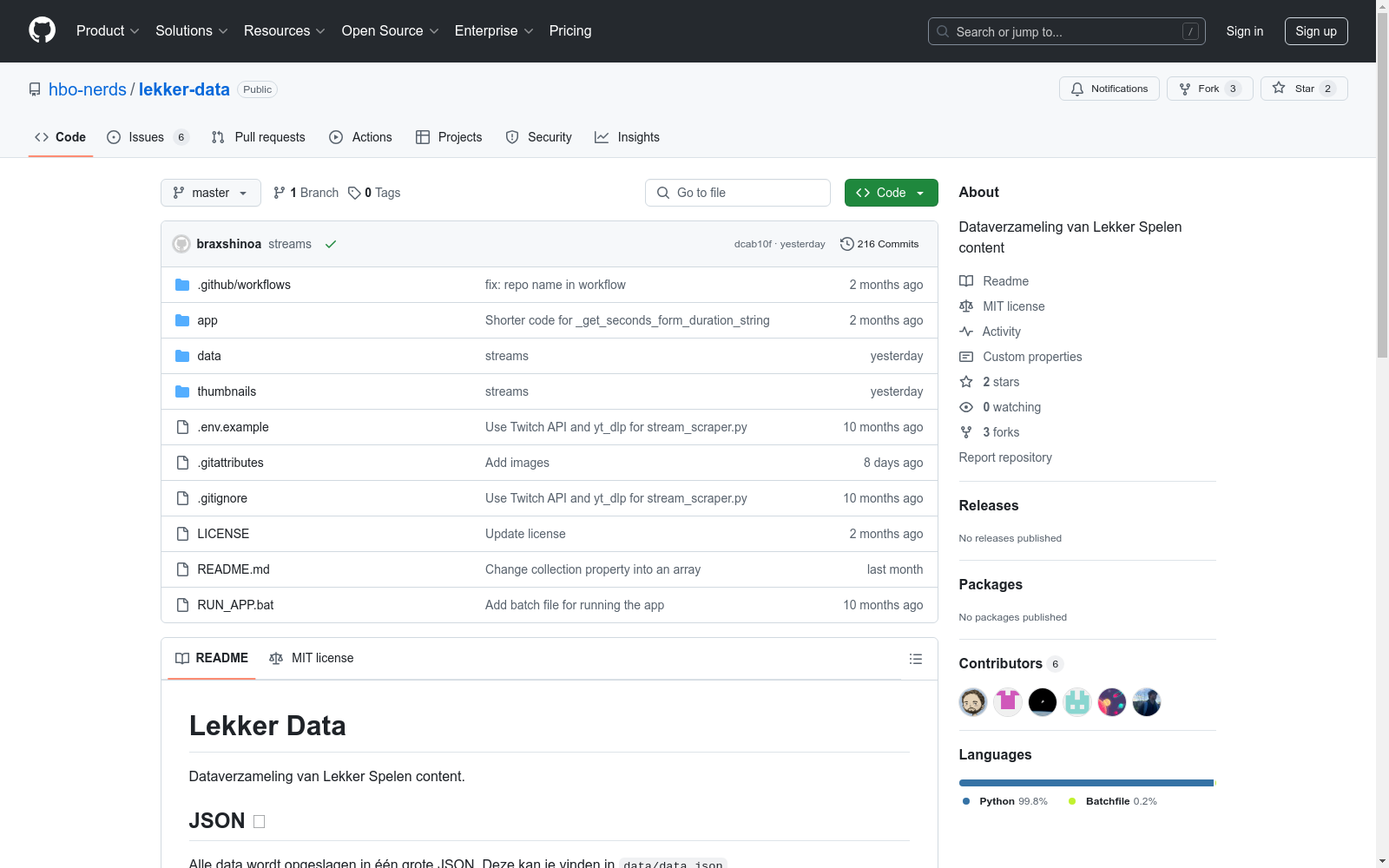Viewport: 1389px width, 868px height.
Task: Click the .github/workflows folder icon
Action: [x=182, y=285]
